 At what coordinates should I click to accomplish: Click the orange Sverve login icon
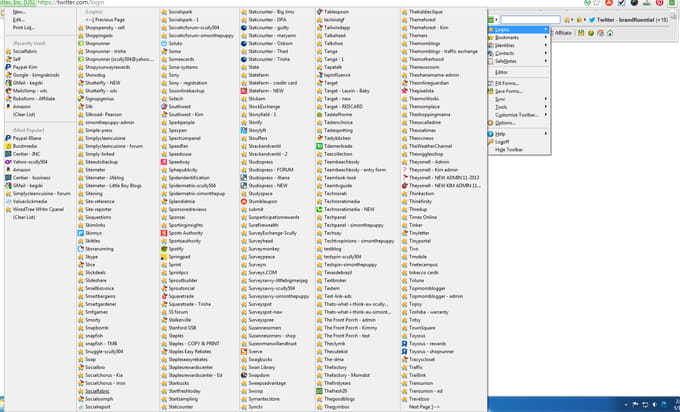244,351
